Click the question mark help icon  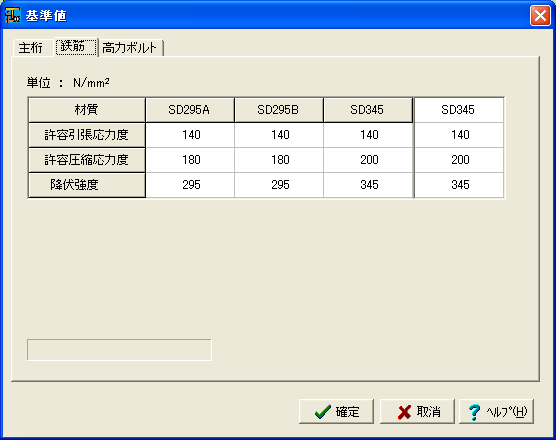click(x=474, y=412)
